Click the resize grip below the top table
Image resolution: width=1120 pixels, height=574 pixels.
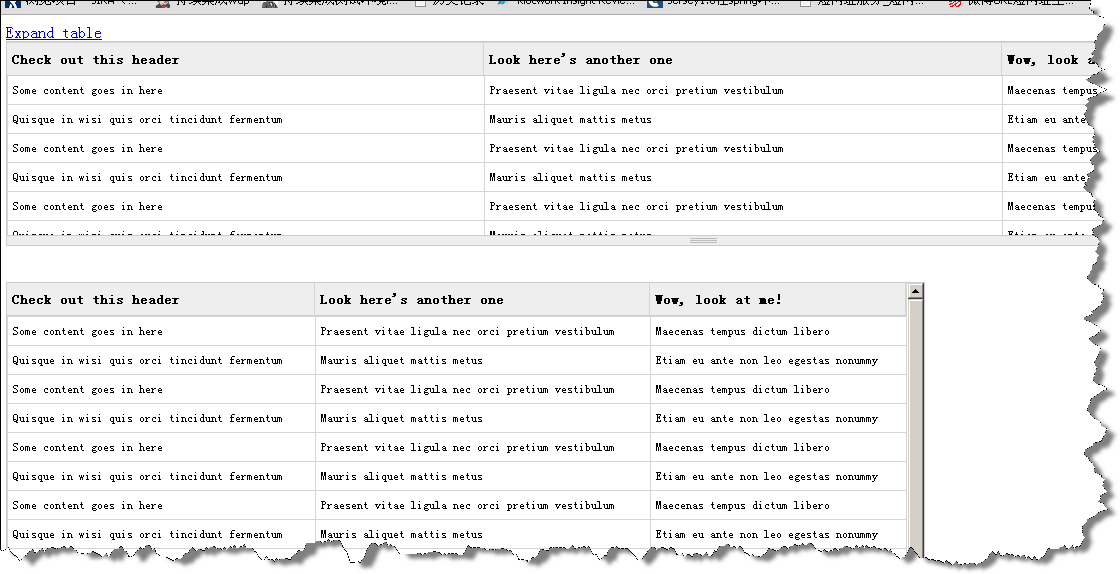704,241
